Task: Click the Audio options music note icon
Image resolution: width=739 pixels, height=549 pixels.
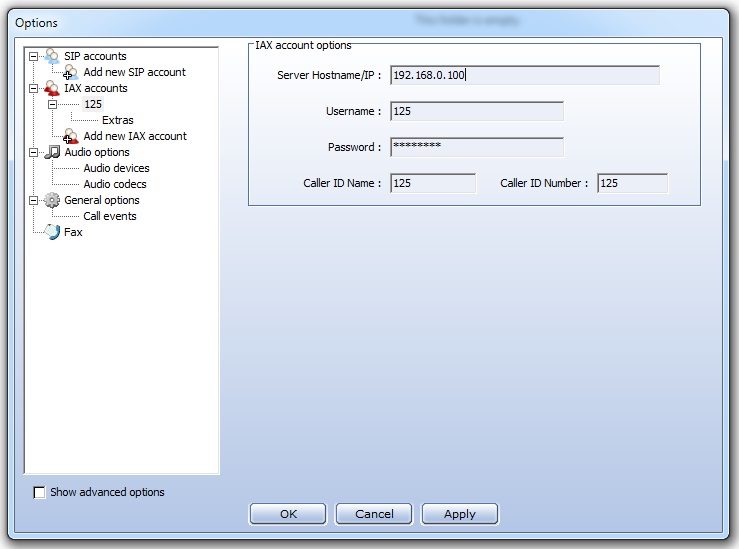Action: pyautogui.click(x=52, y=152)
